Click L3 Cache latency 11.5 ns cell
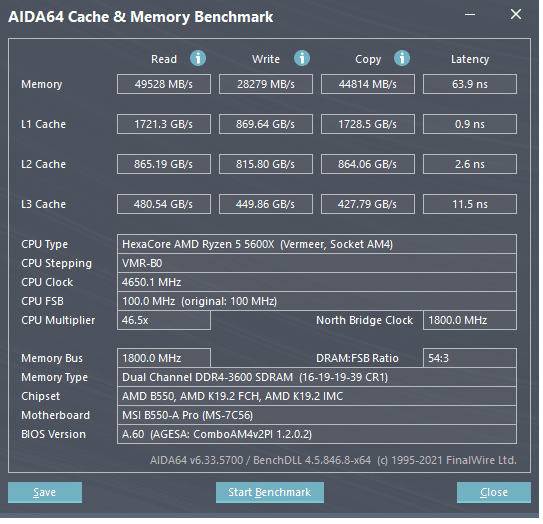Image resolution: width=543 pixels, height=524 pixels. tap(470, 204)
